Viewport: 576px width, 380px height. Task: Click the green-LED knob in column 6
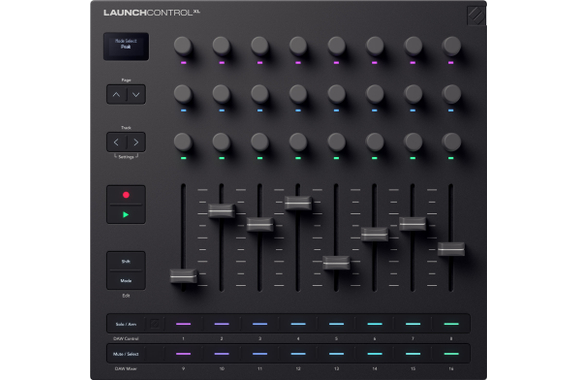375,142
